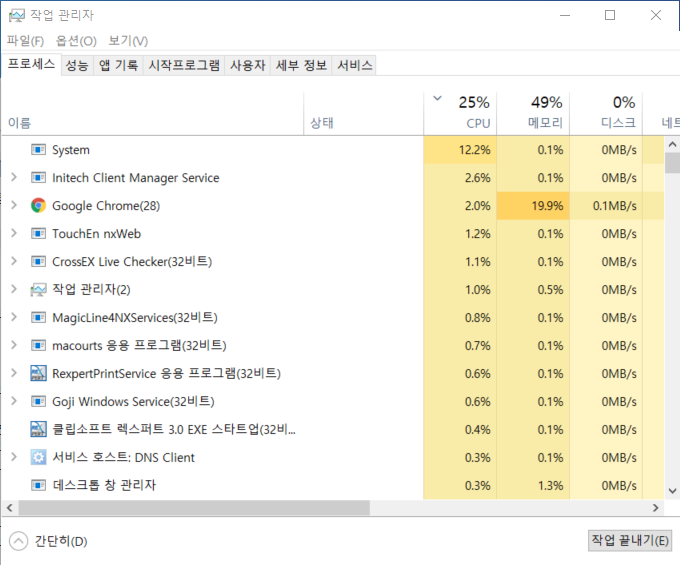Screen dimensions: 680x565
Task: Click Chrome memory value 19.9%
Action: coord(547,206)
